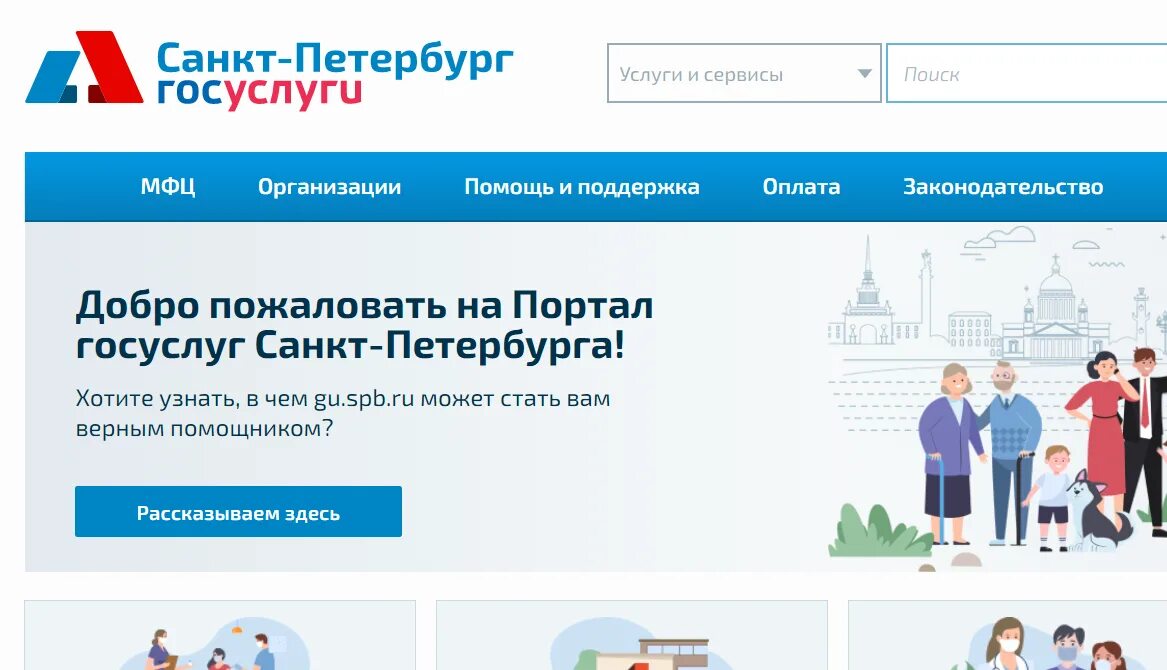The height and width of the screenshot is (670, 1167).
Task: Go to Организации in the navigation bar
Action: coord(330,187)
